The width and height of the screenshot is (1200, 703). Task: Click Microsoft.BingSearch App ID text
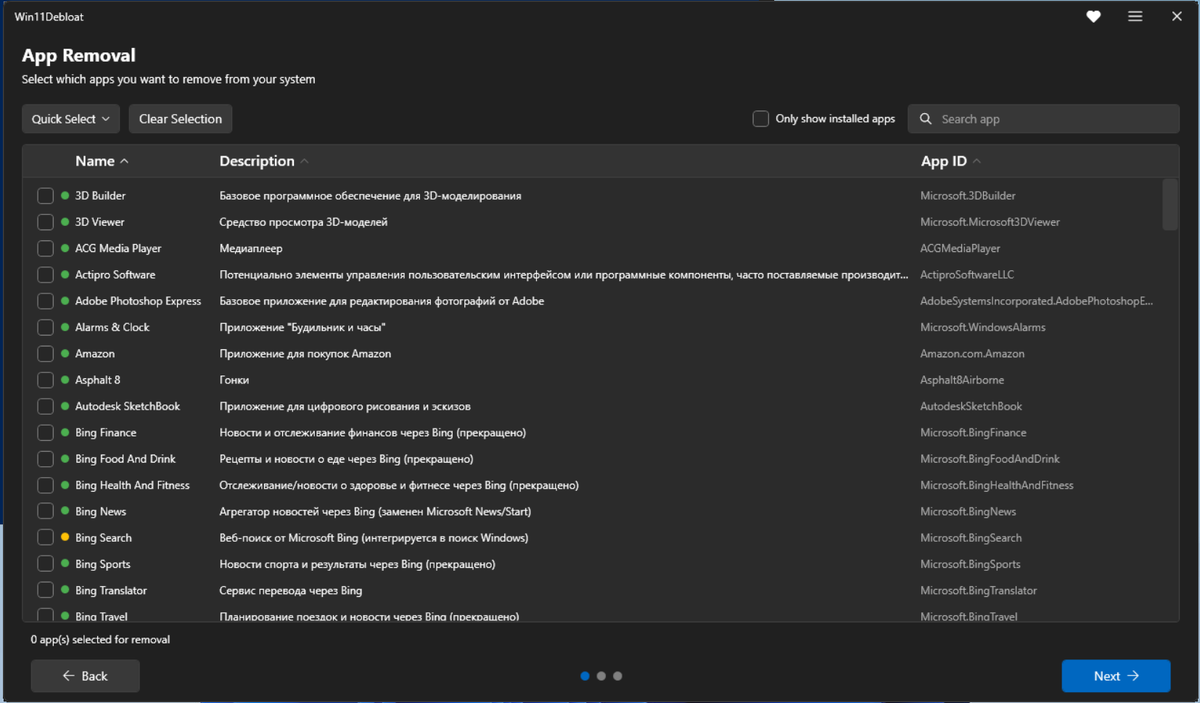click(971, 538)
